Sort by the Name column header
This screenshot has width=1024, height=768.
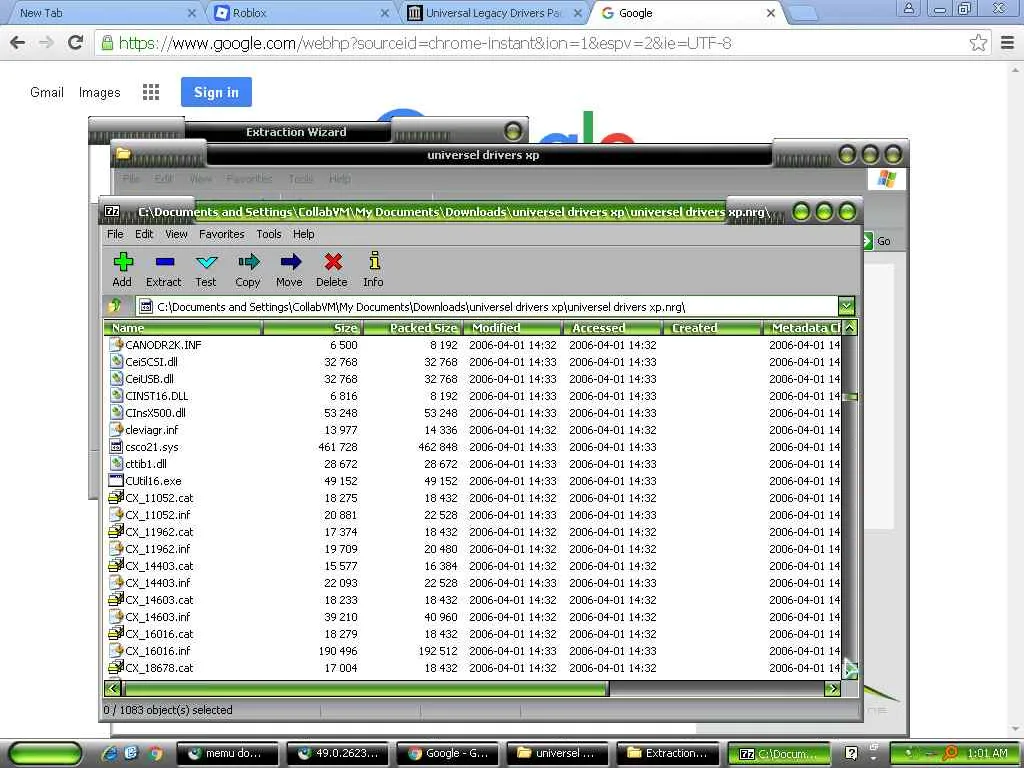(x=183, y=328)
